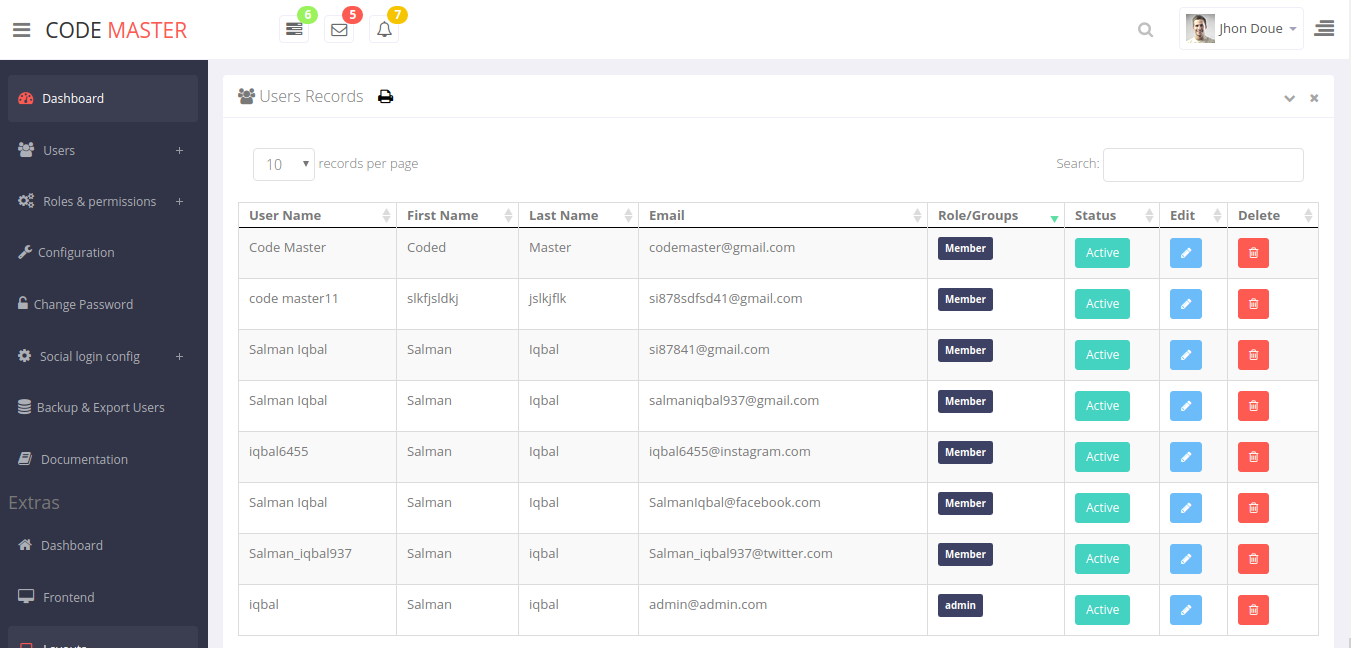Open the right sidebar toggle icon in header
Screen dimensions: 1351x648
tap(1325, 29)
